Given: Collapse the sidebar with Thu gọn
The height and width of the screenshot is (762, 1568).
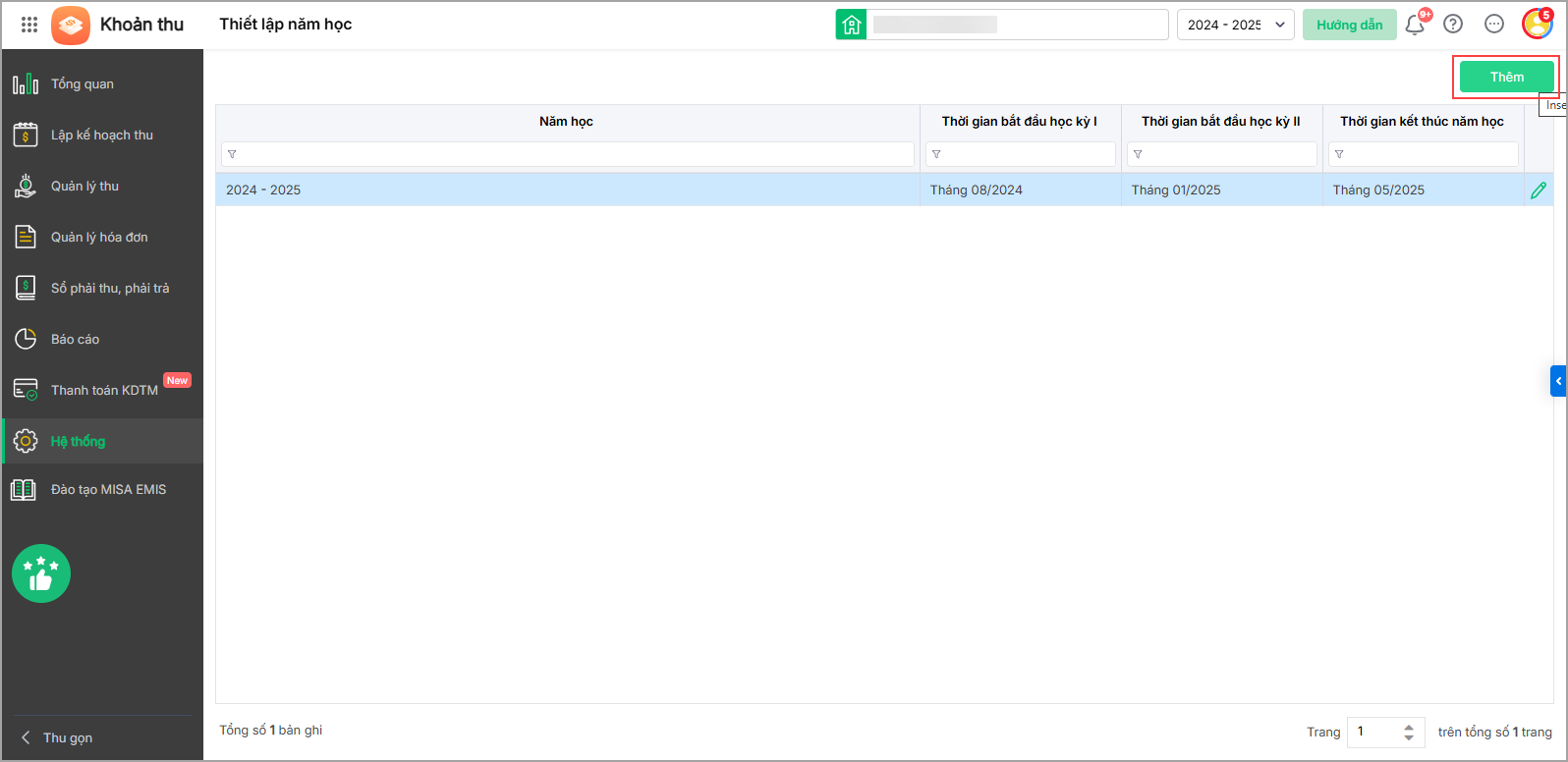Looking at the screenshot, I should tap(57, 737).
